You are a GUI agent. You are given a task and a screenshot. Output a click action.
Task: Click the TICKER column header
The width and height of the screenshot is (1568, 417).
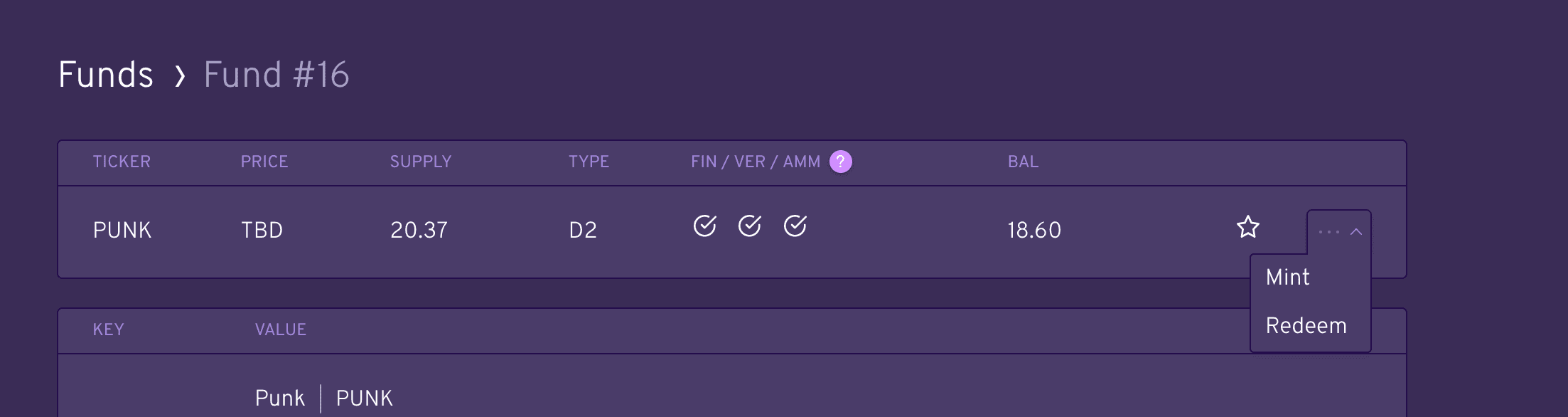[x=122, y=162]
